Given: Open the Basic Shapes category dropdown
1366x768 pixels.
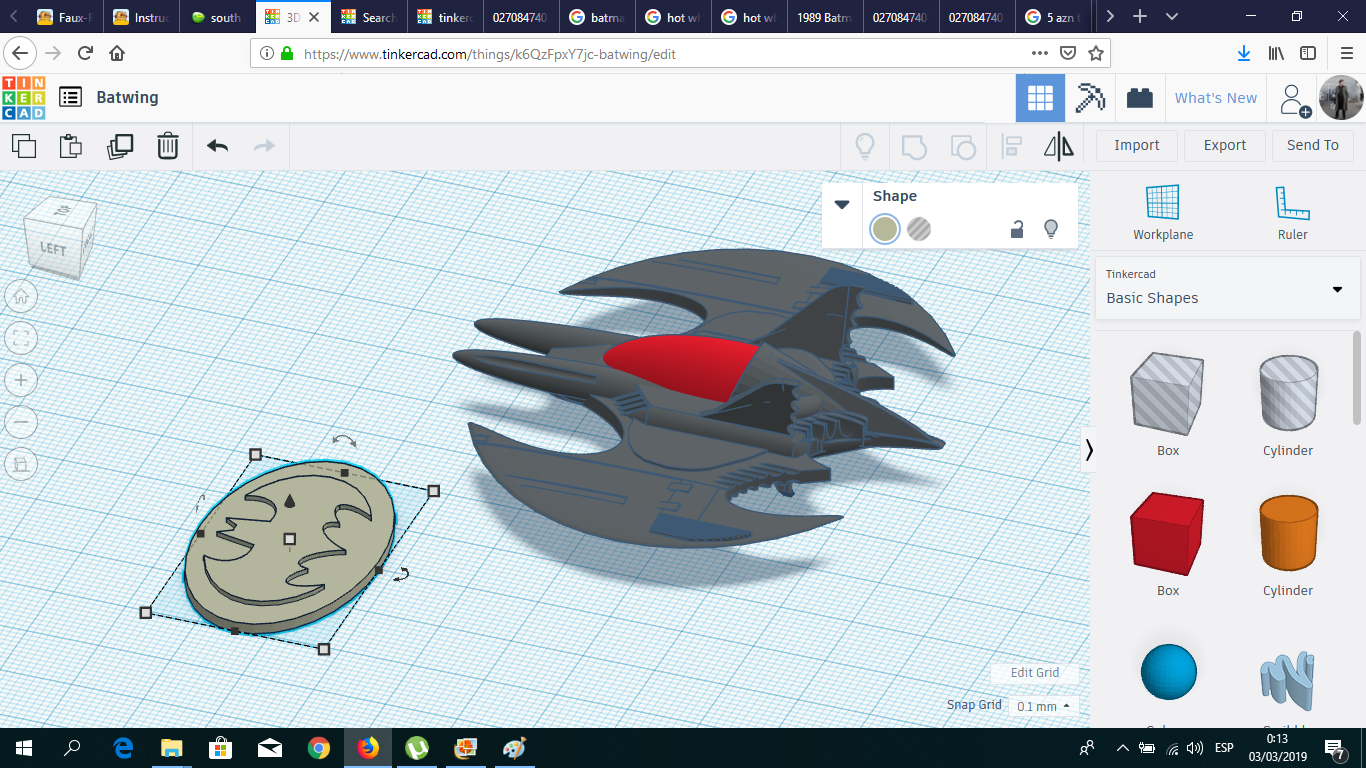Looking at the screenshot, I should pyautogui.click(x=1226, y=288).
